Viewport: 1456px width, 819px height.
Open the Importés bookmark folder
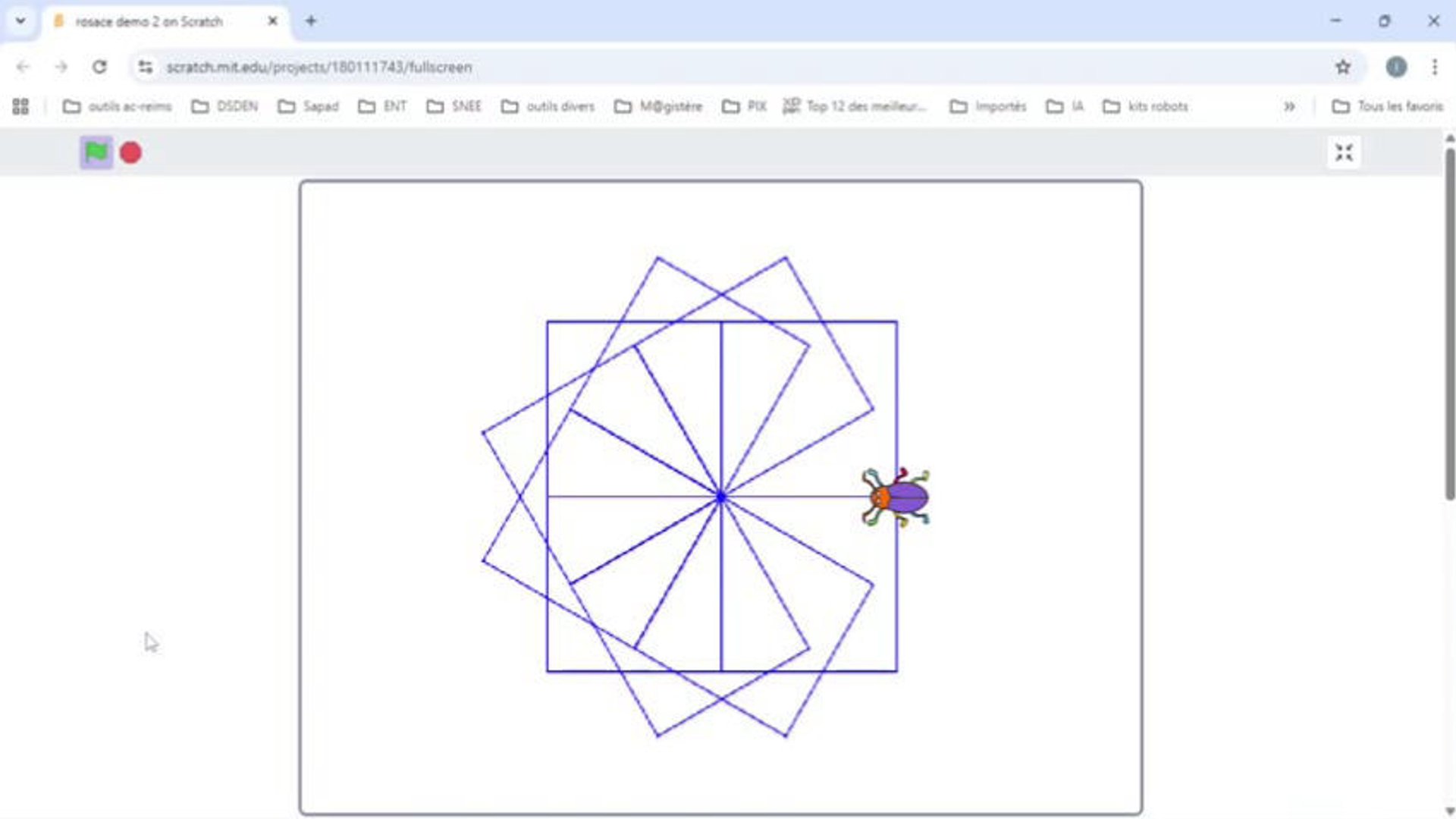click(988, 106)
